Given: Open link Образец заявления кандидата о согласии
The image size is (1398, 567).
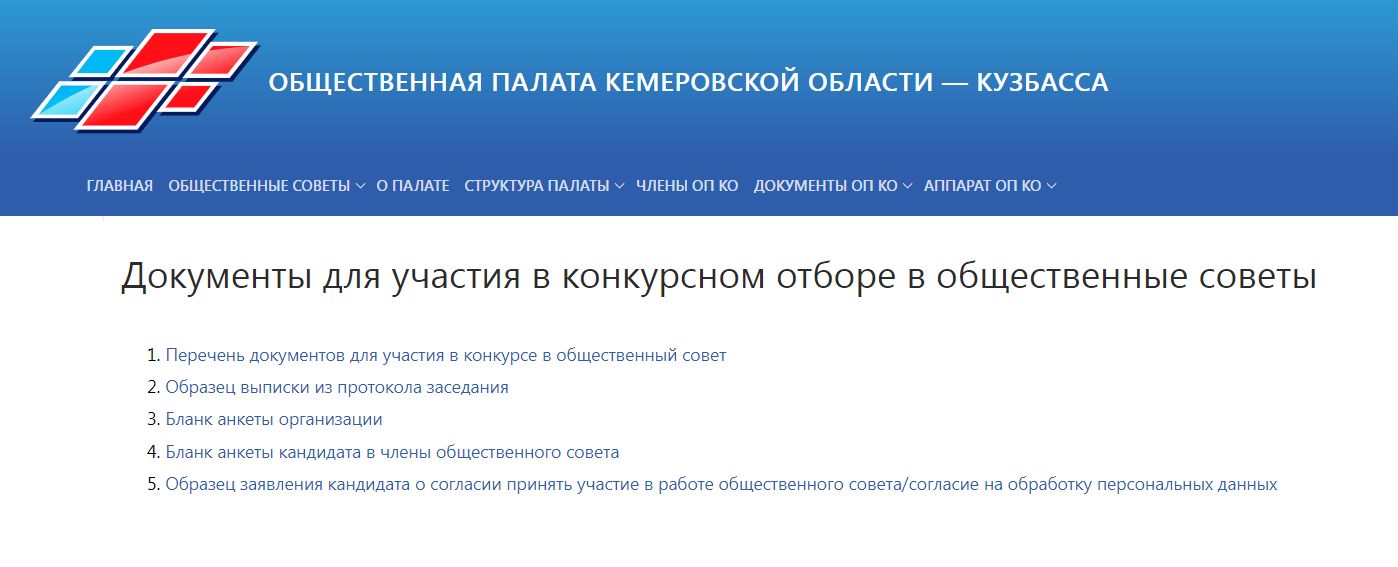Looking at the screenshot, I should (722, 484).
